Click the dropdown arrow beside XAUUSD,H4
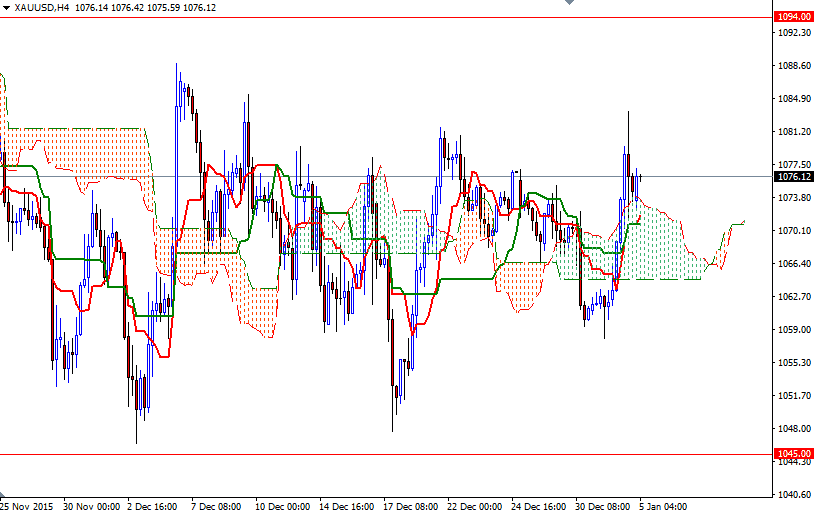The image size is (814, 516). [6, 7]
